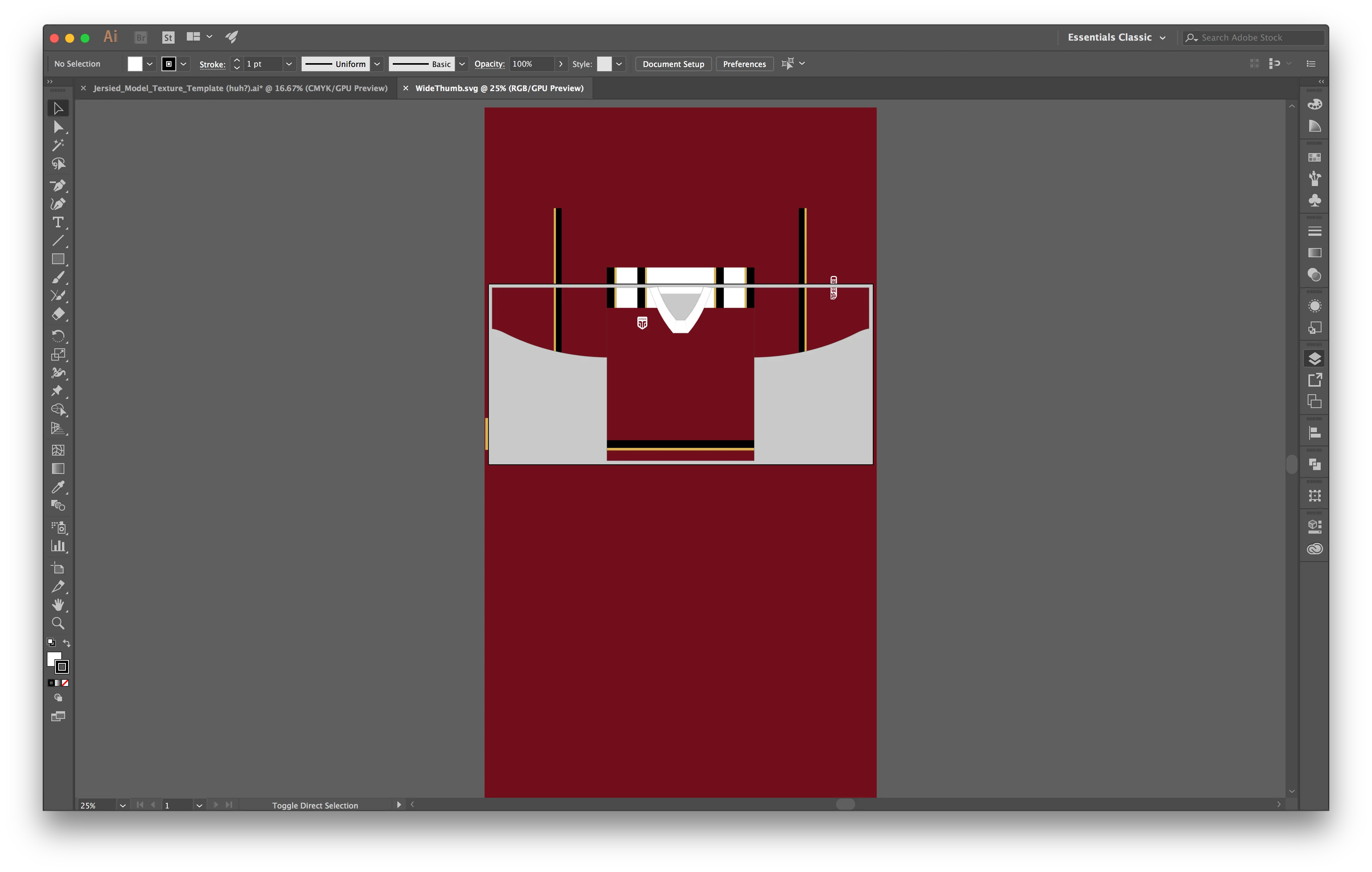This screenshot has height=872, width=1372.
Task: Select the Magic Wand tool
Action: pyautogui.click(x=57, y=145)
